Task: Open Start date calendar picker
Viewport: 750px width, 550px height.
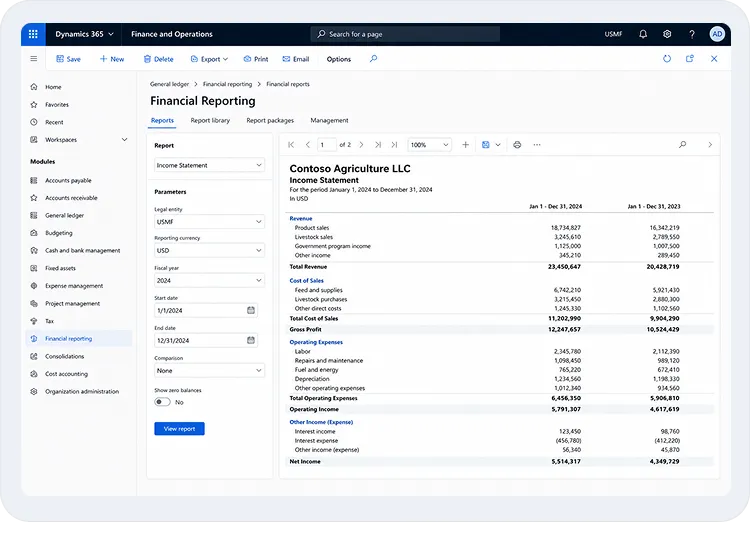Action: click(x=251, y=310)
